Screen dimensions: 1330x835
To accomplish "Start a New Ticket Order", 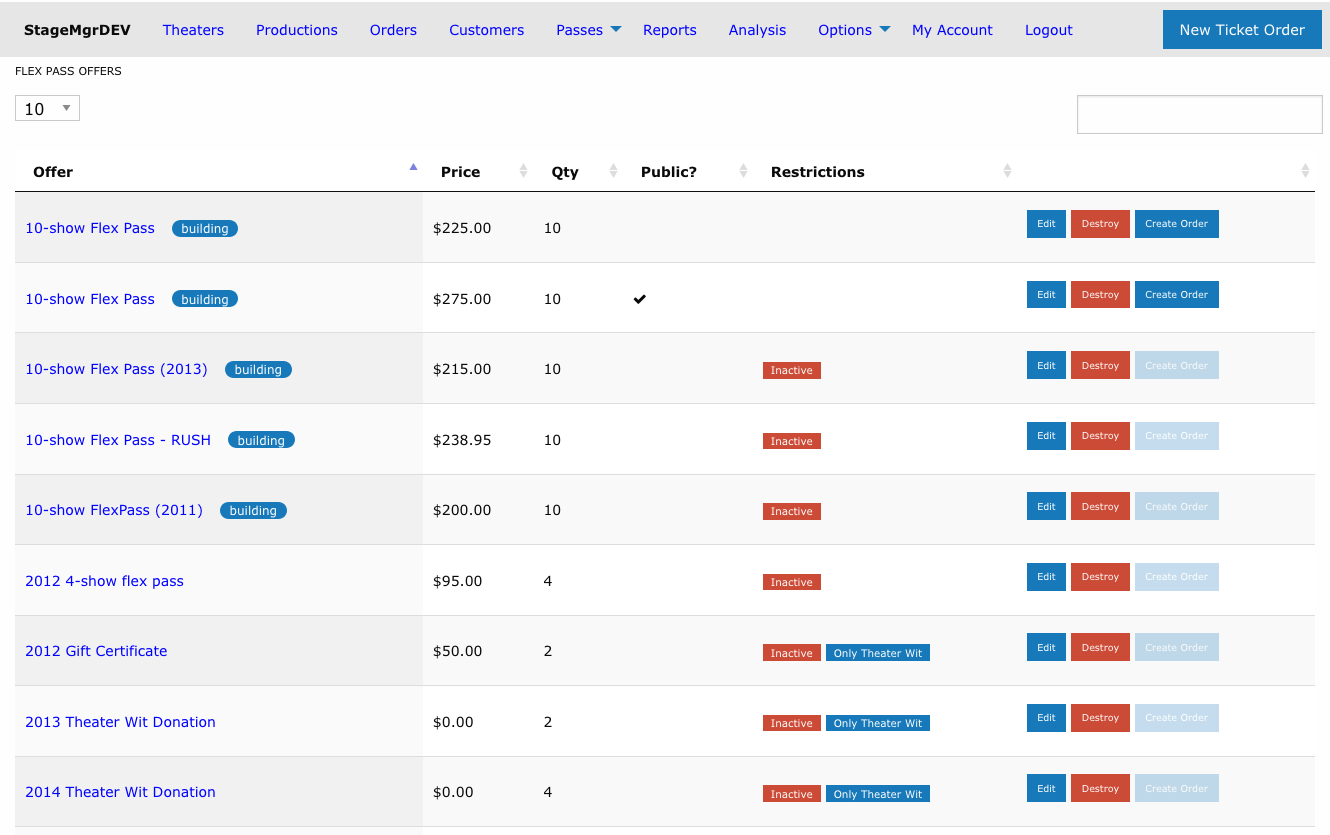I will tap(1242, 30).
